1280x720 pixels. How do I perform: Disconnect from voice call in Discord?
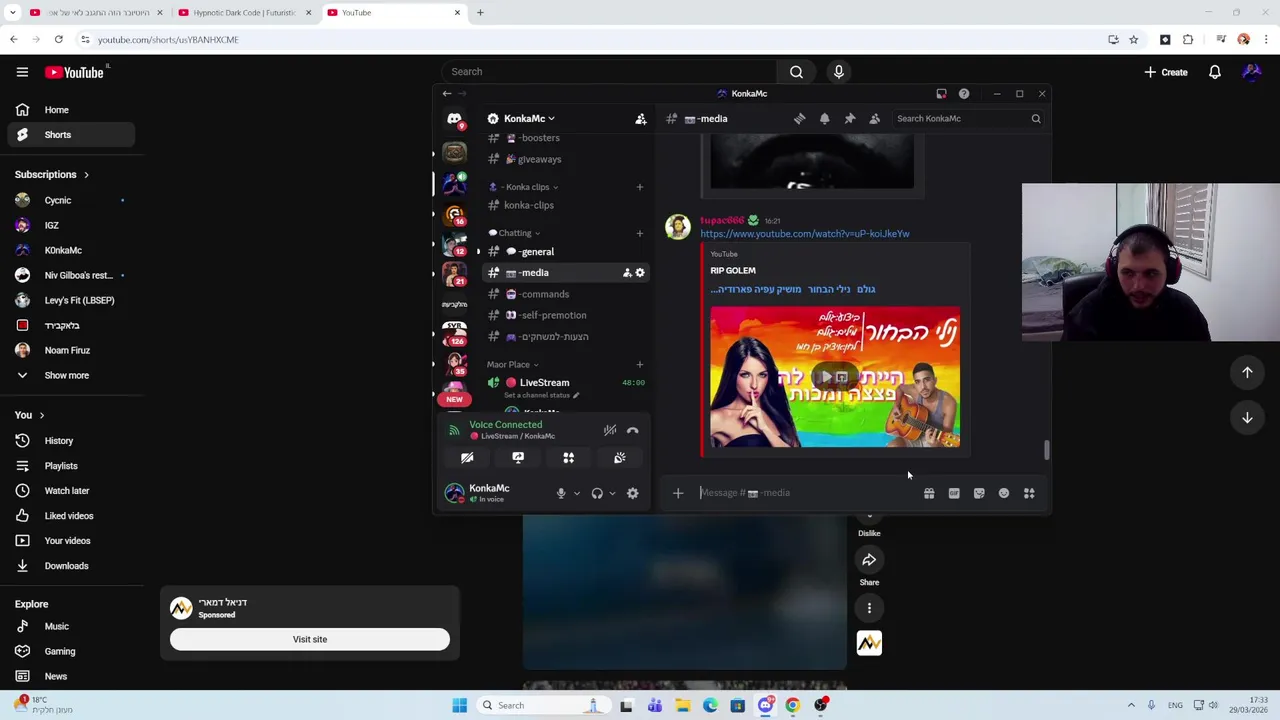click(x=632, y=430)
